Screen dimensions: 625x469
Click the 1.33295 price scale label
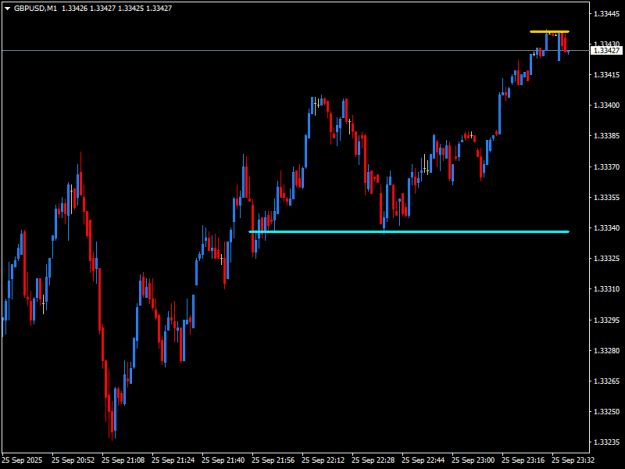607,320
